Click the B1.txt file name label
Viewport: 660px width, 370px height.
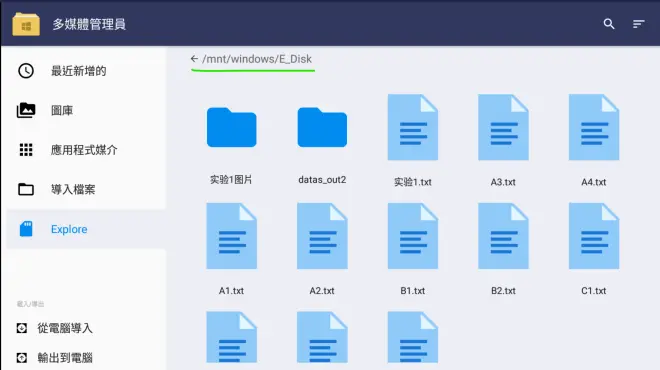click(x=412, y=291)
